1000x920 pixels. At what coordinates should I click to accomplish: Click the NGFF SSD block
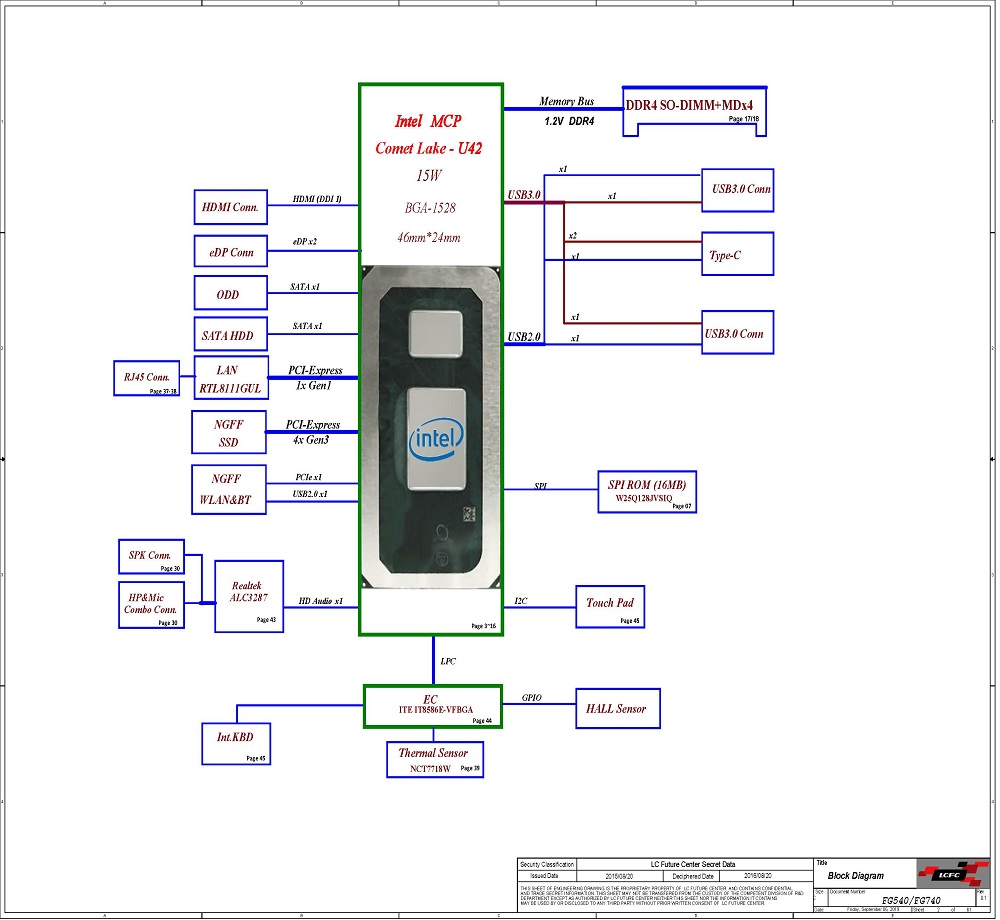[229, 432]
